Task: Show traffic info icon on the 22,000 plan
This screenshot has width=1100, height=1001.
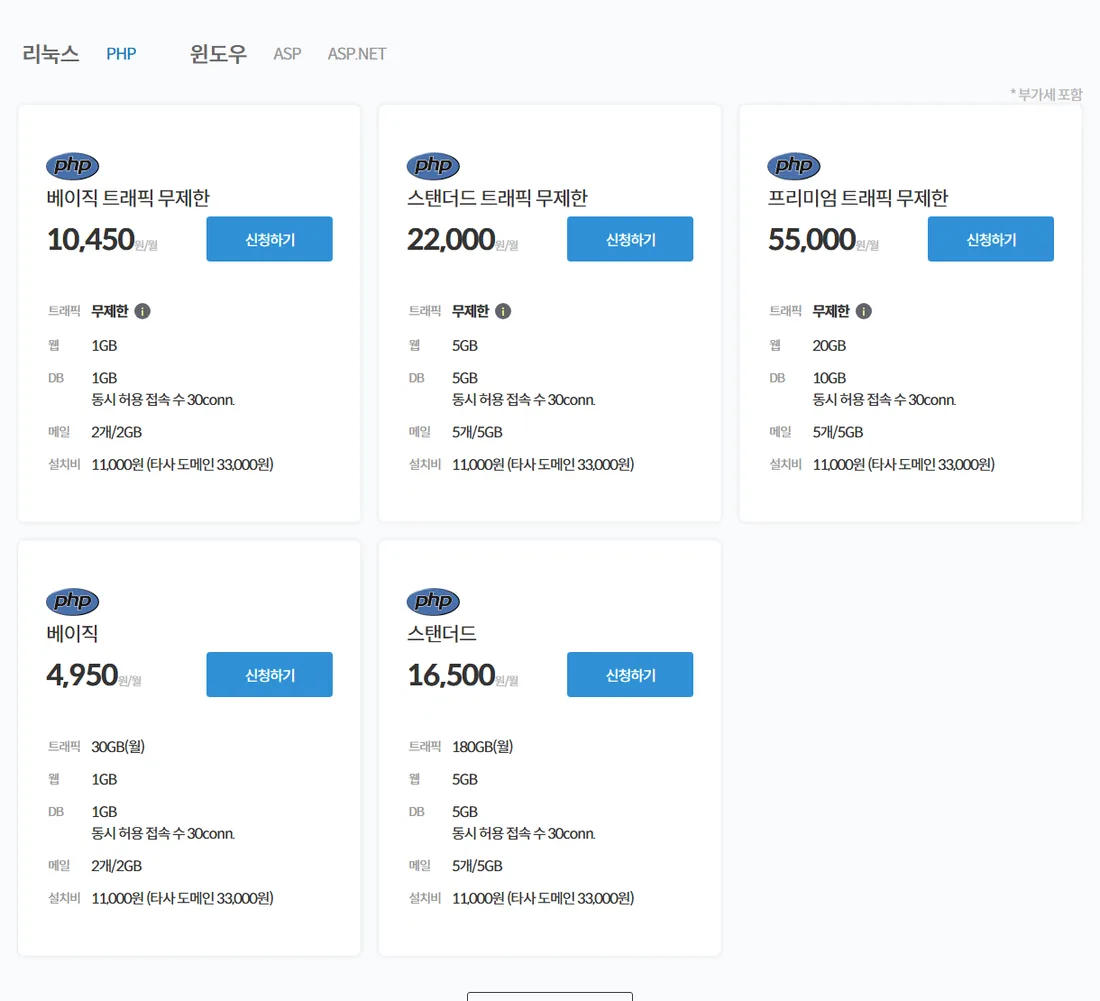Action: coord(503,311)
